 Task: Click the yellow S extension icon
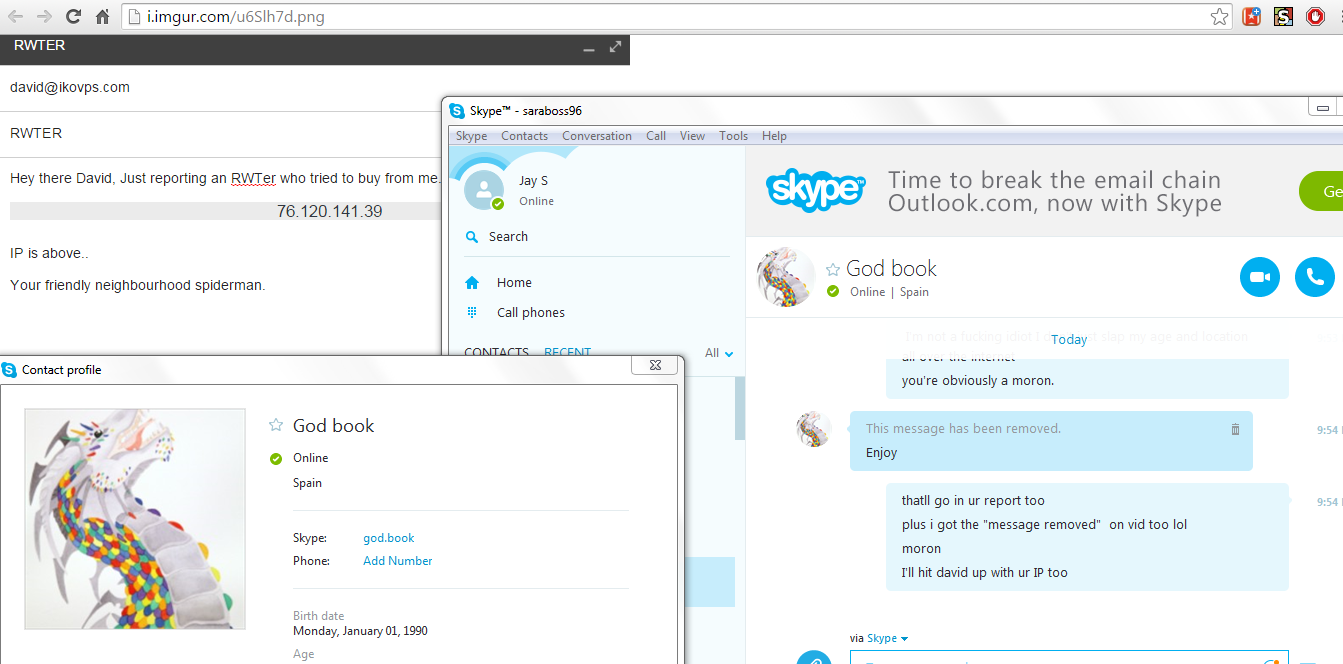click(x=1284, y=17)
